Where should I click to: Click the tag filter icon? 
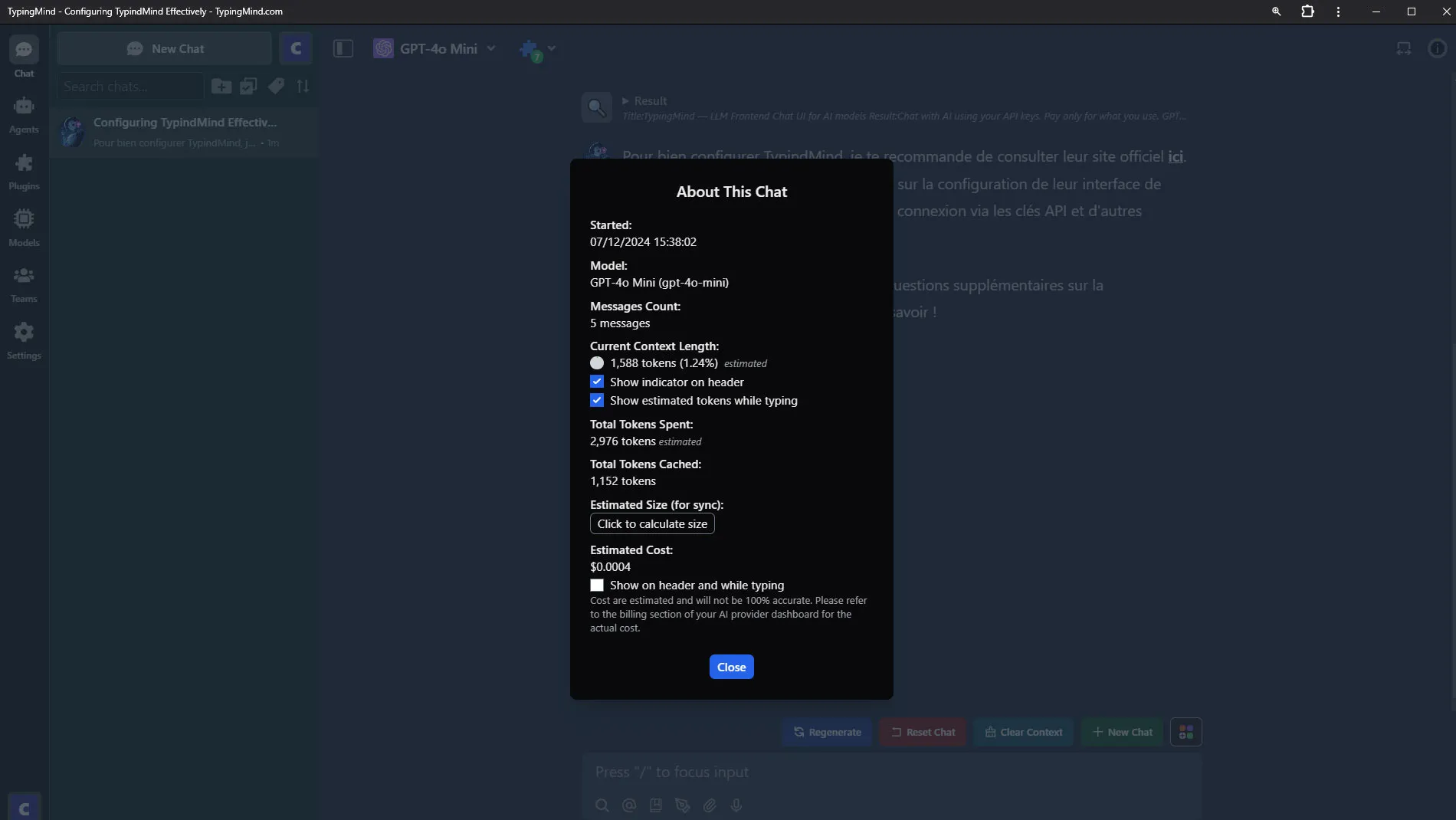click(x=276, y=86)
